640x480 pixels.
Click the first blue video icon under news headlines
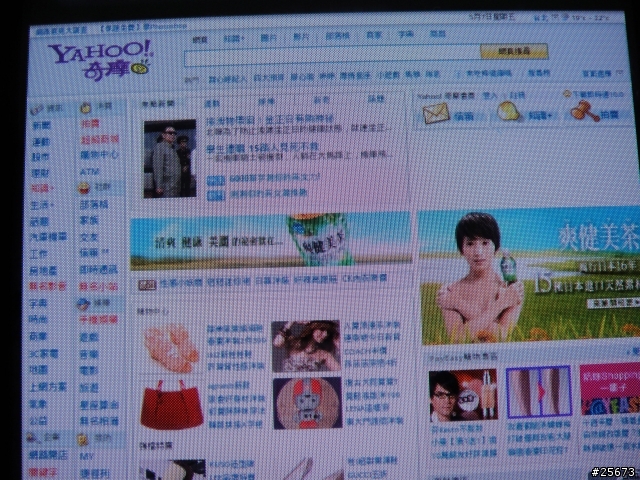(x=216, y=180)
